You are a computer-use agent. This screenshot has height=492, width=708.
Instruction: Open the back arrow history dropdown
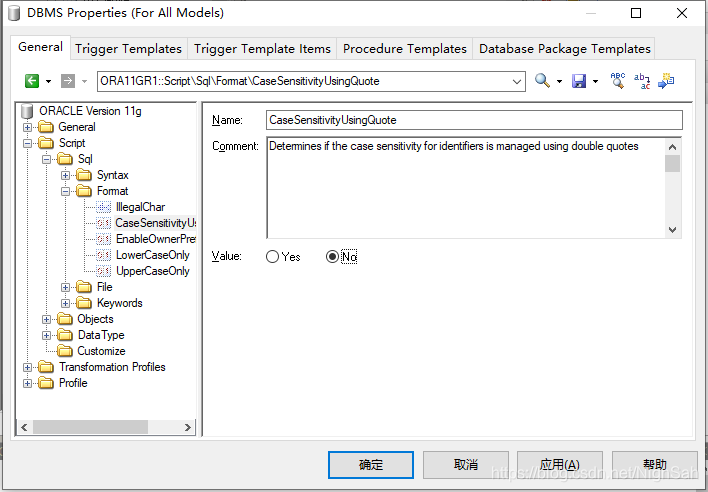pos(48,82)
